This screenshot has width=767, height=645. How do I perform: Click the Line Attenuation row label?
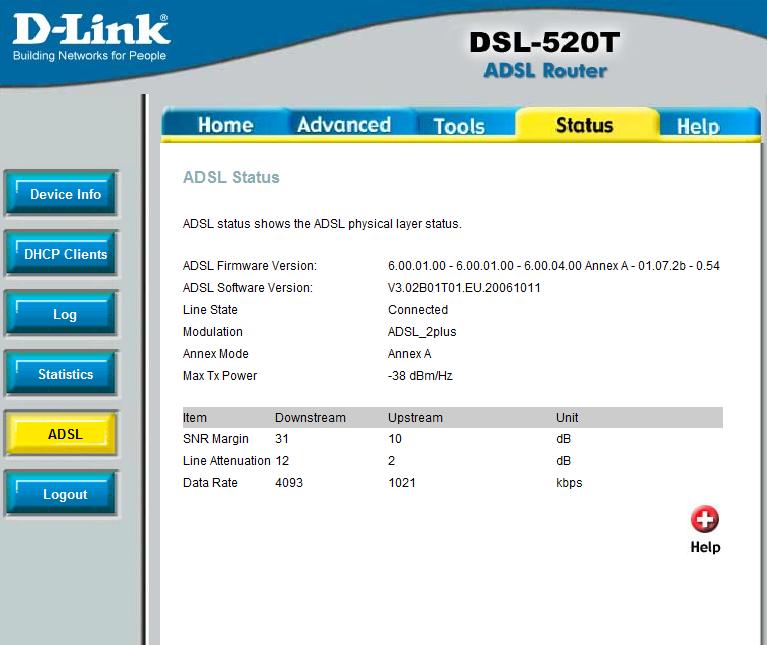[226, 461]
